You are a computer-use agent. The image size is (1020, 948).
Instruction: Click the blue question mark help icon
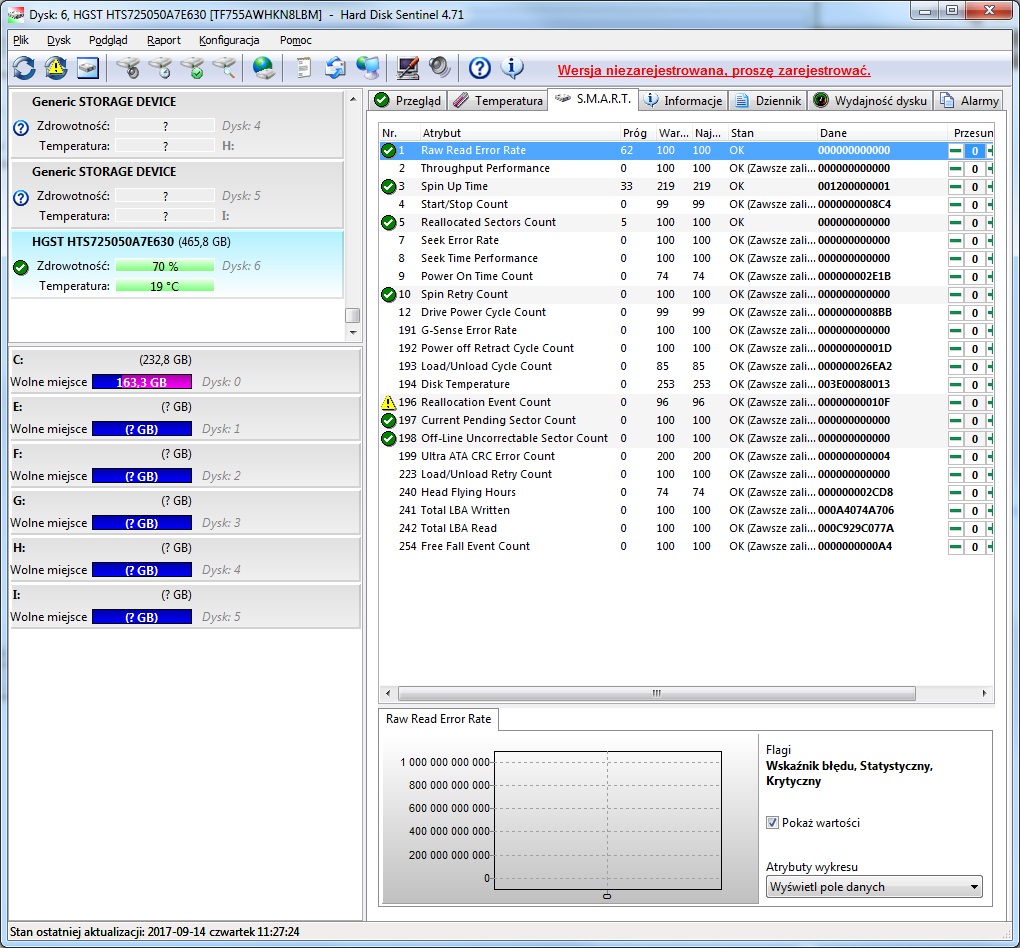pos(479,68)
